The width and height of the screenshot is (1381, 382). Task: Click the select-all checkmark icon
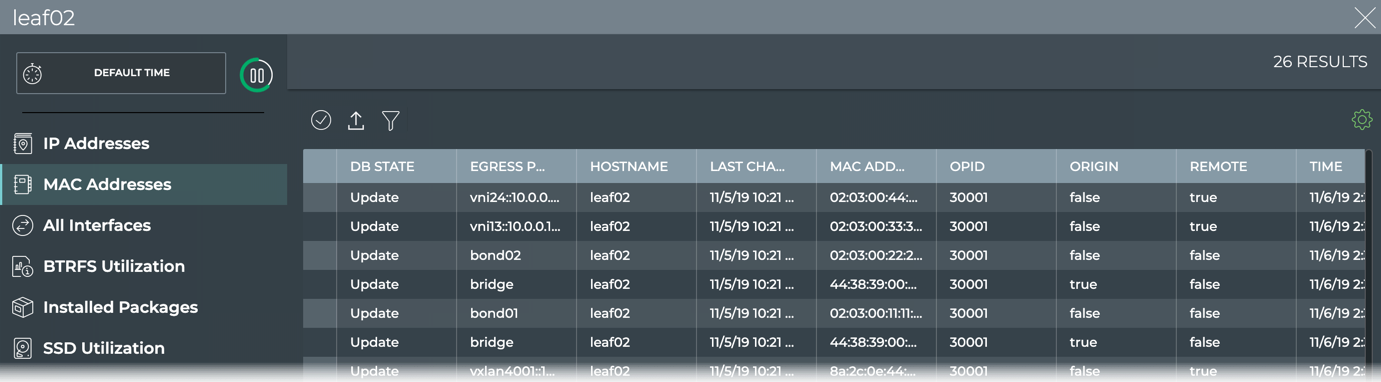pyautogui.click(x=321, y=120)
